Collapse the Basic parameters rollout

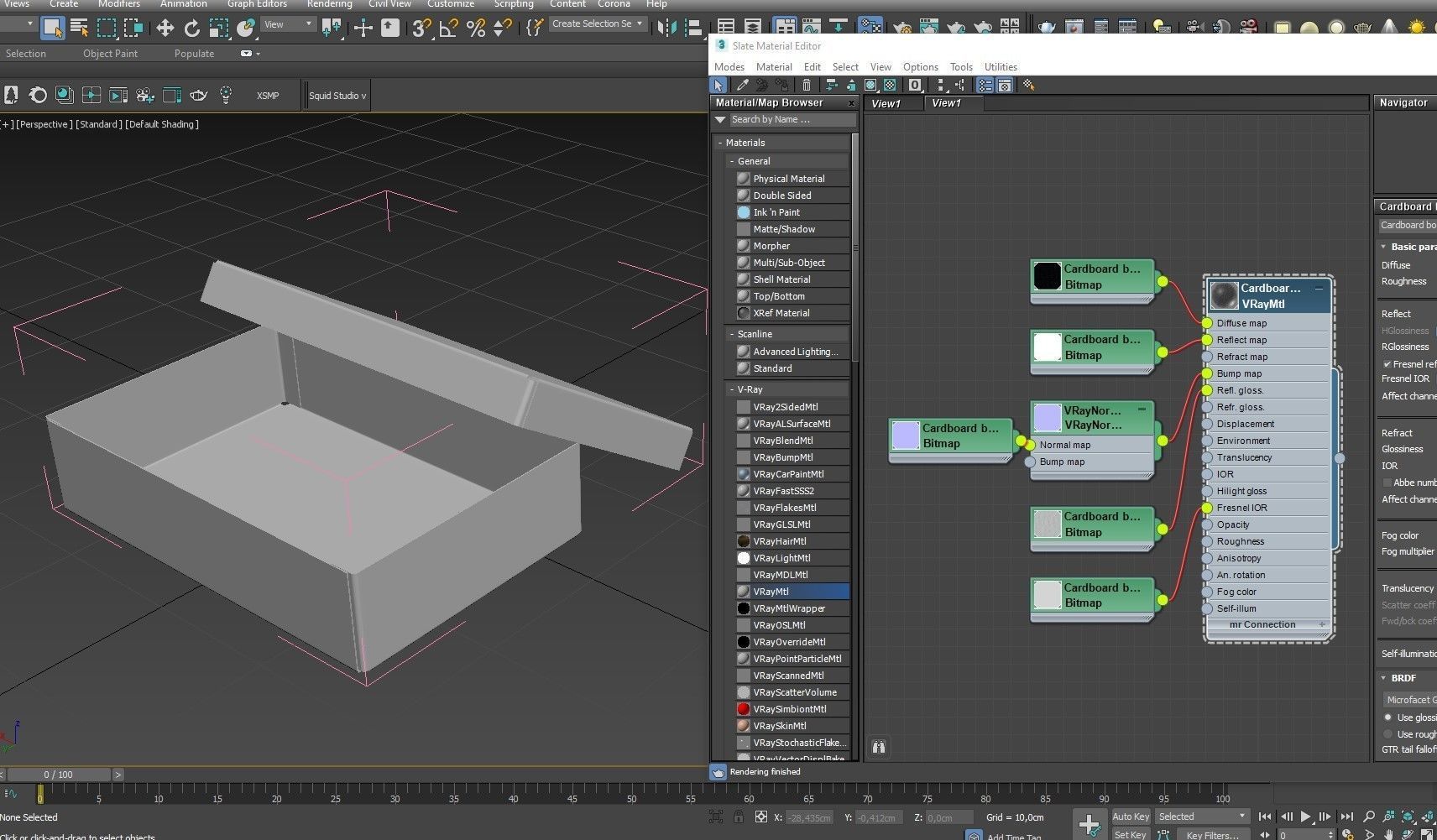[x=1383, y=247]
